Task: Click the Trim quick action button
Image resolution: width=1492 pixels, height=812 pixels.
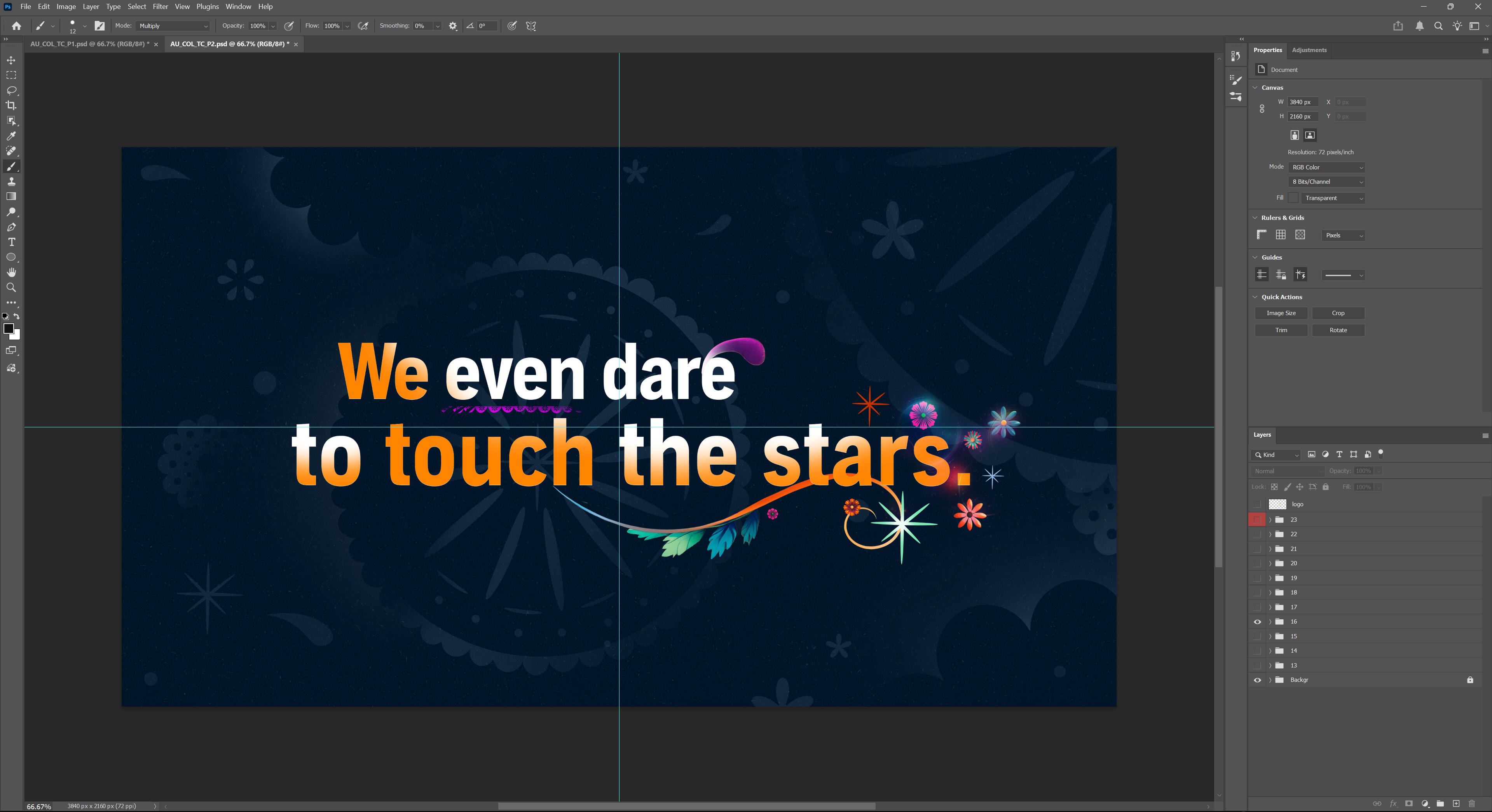Action: click(x=1281, y=330)
